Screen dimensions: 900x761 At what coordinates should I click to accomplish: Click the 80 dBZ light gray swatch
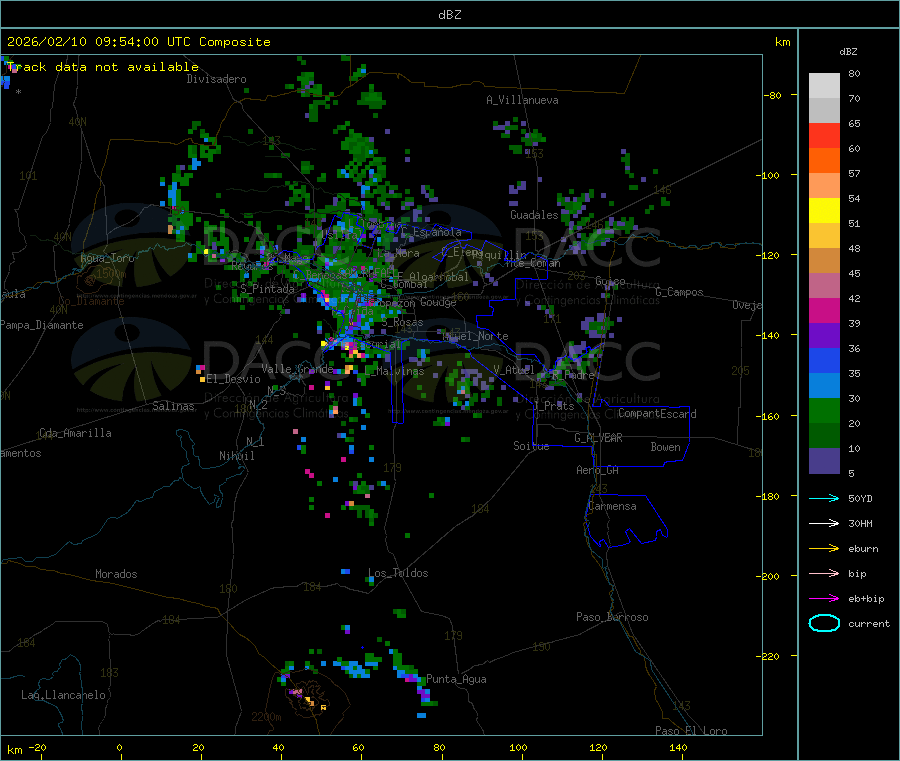pos(824,85)
